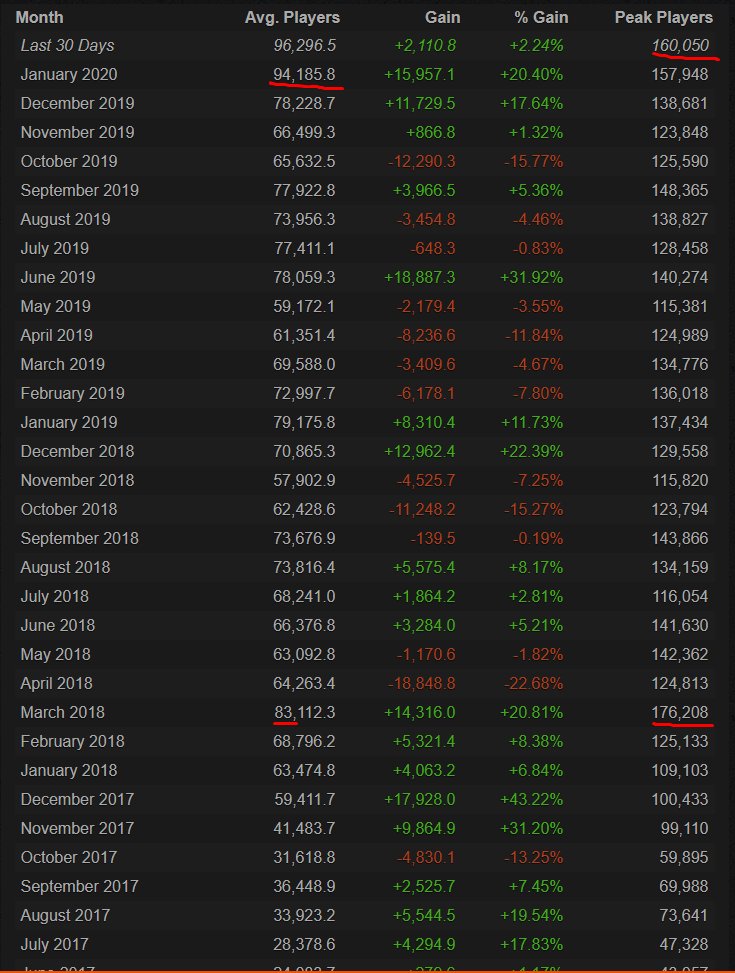This screenshot has height=973, width=735.
Task: Select the December 2019 month cell
Action: coord(77,103)
